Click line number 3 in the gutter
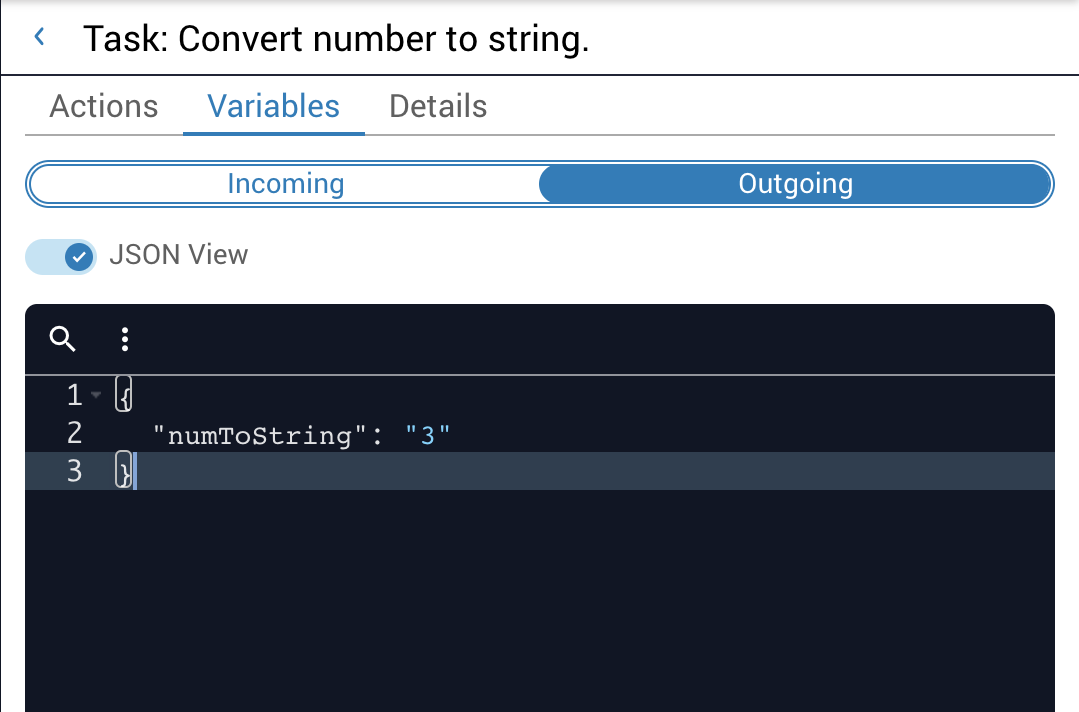The height and width of the screenshot is (712, 1079). tap(74, 471)
